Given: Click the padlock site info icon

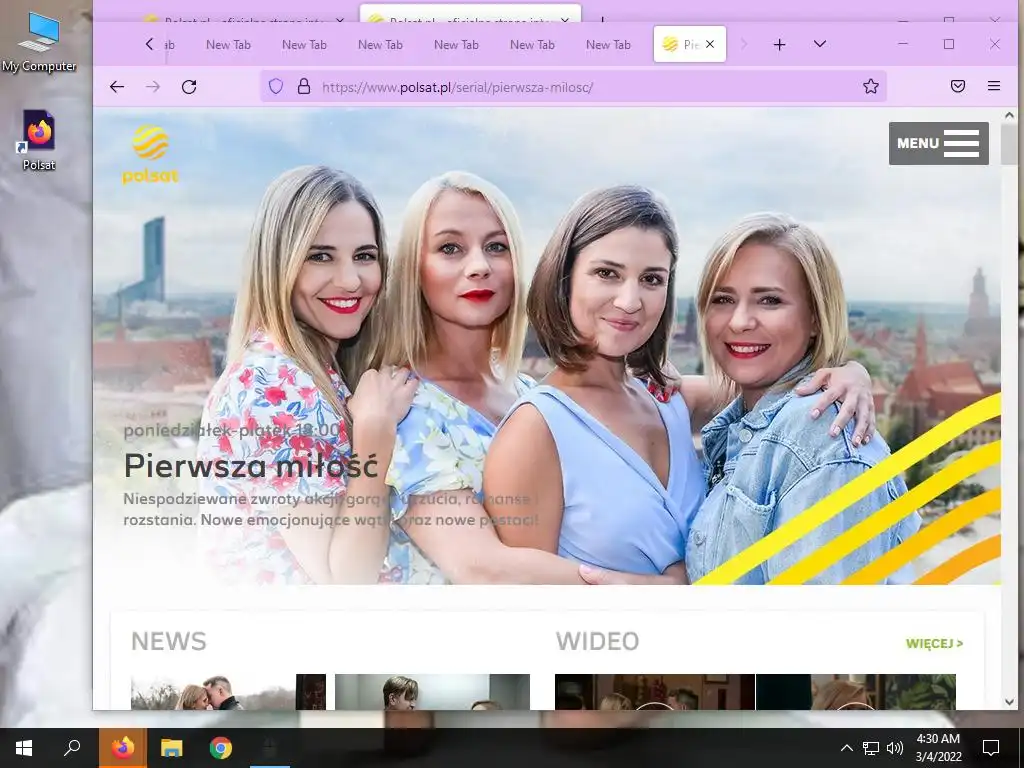Looking at the screenshot, I should 304,86.
